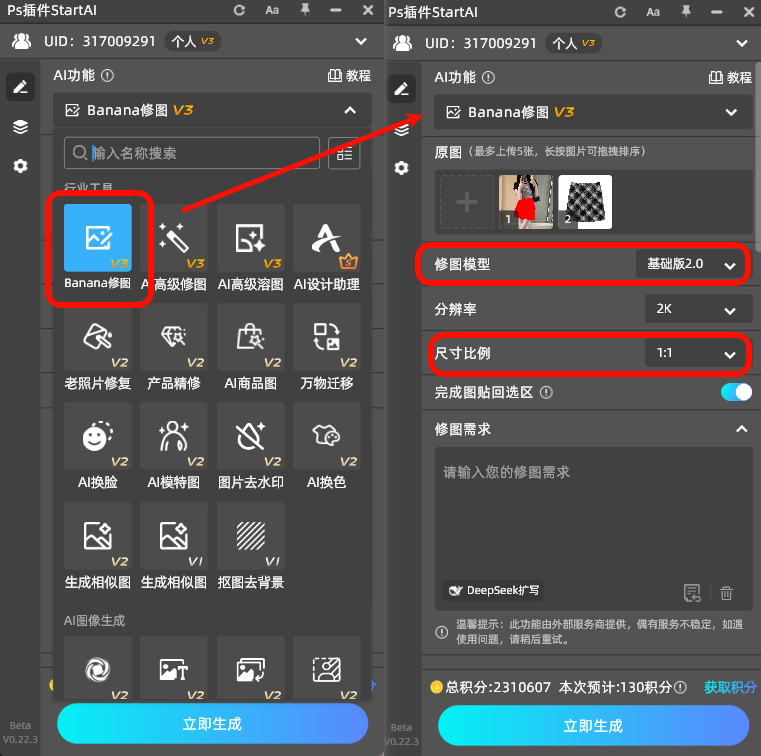Open the 分辨率 2K dropdown
Image resolution: width=761 pixels, height=756 pixels.
coord(698,309)
